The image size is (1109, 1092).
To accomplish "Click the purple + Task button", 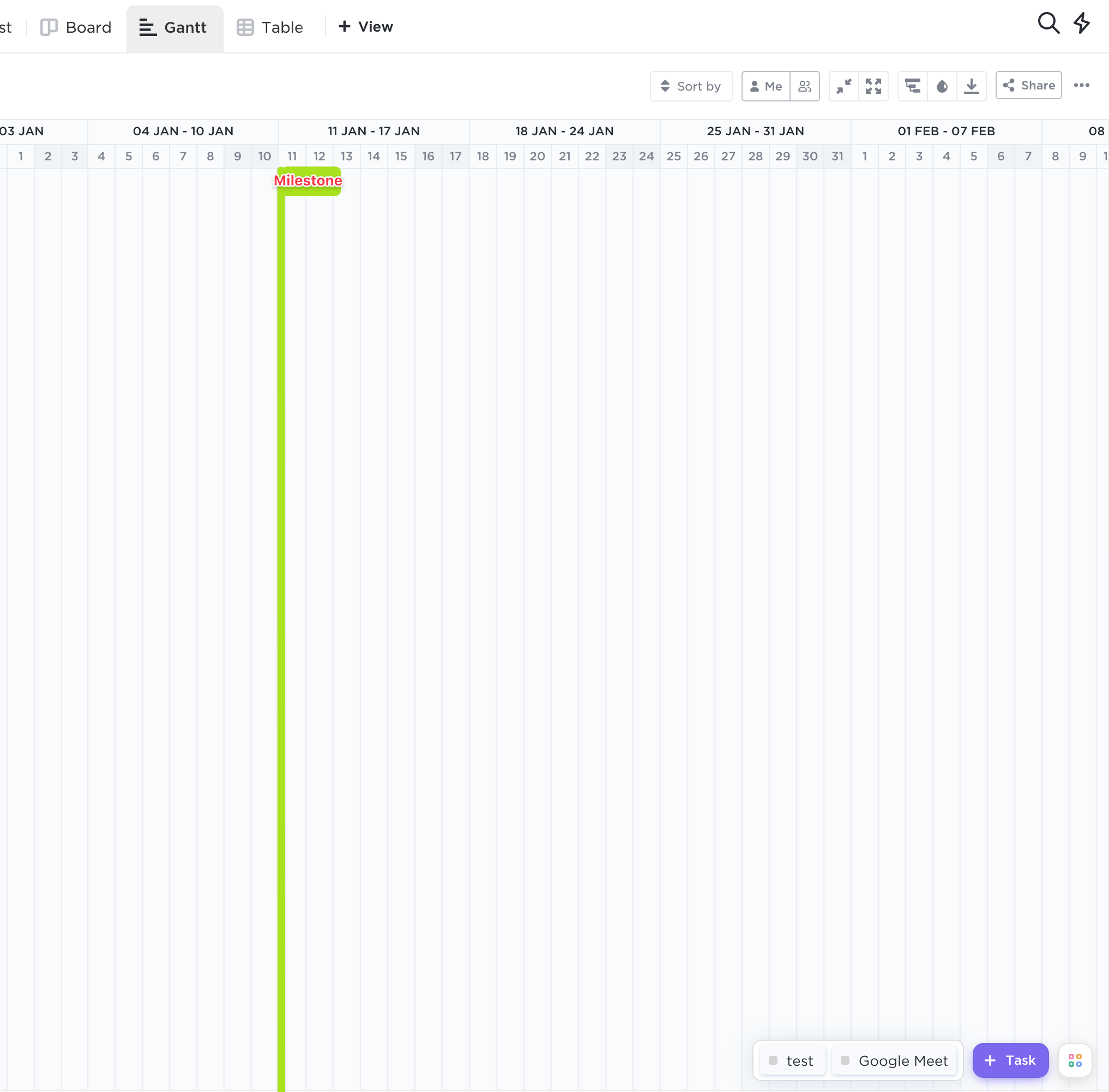I will click(x=1010, y=1060).
